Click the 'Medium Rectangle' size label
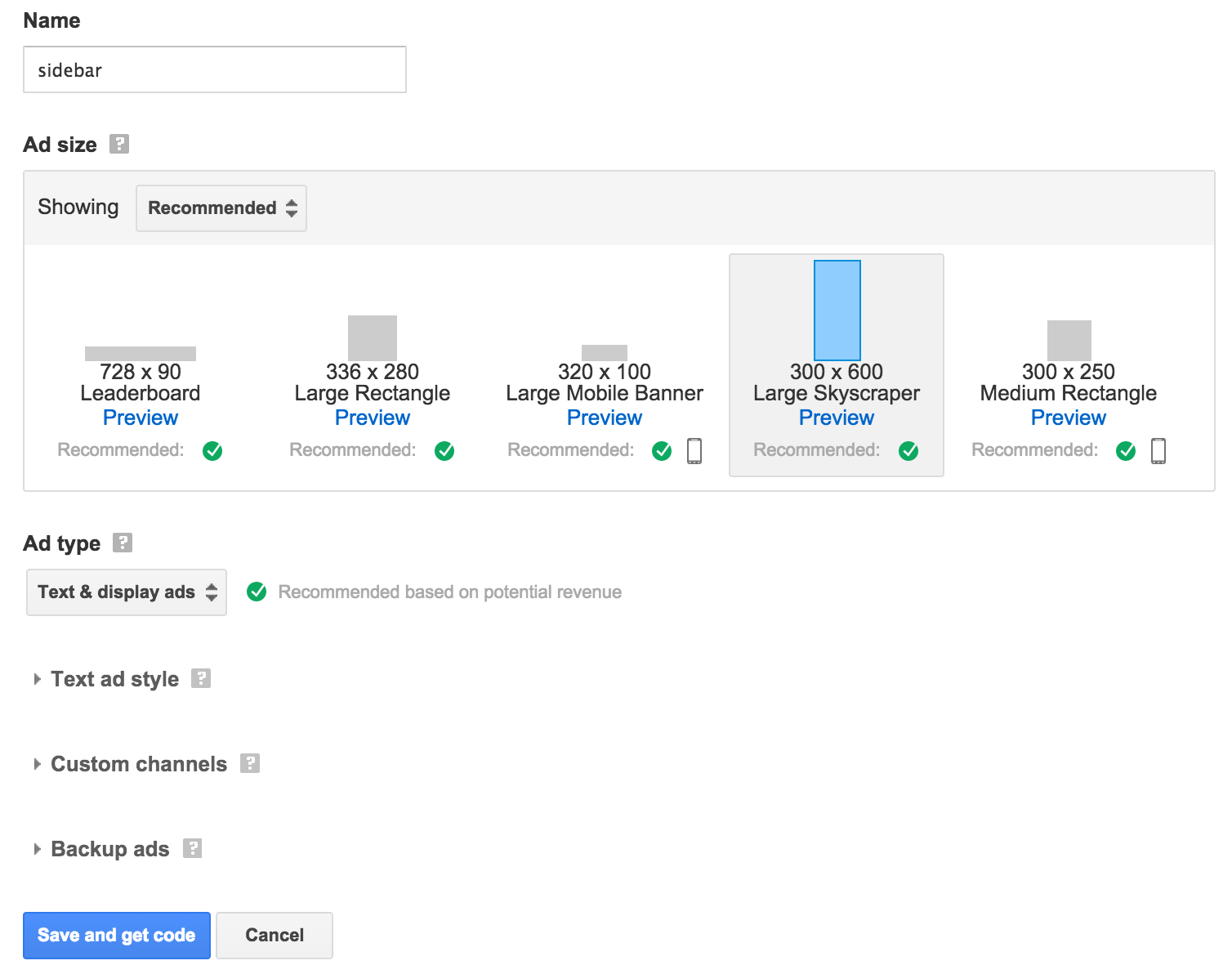Viewport: 1232px width, 974px height. tap(1069, 394)
